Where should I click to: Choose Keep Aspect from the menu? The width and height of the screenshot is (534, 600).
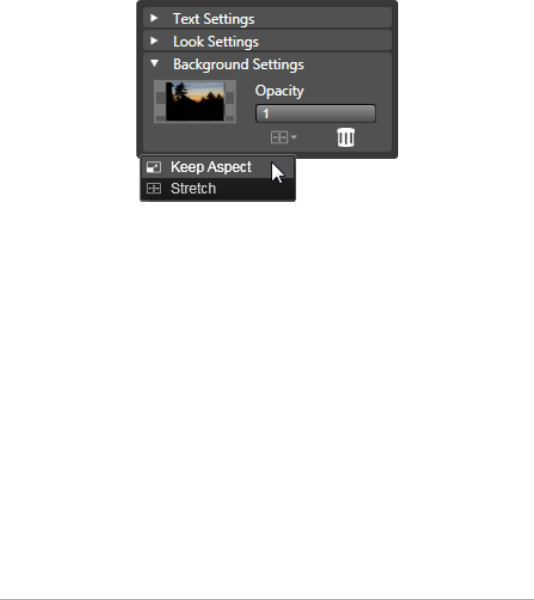(x=211, y=167)
